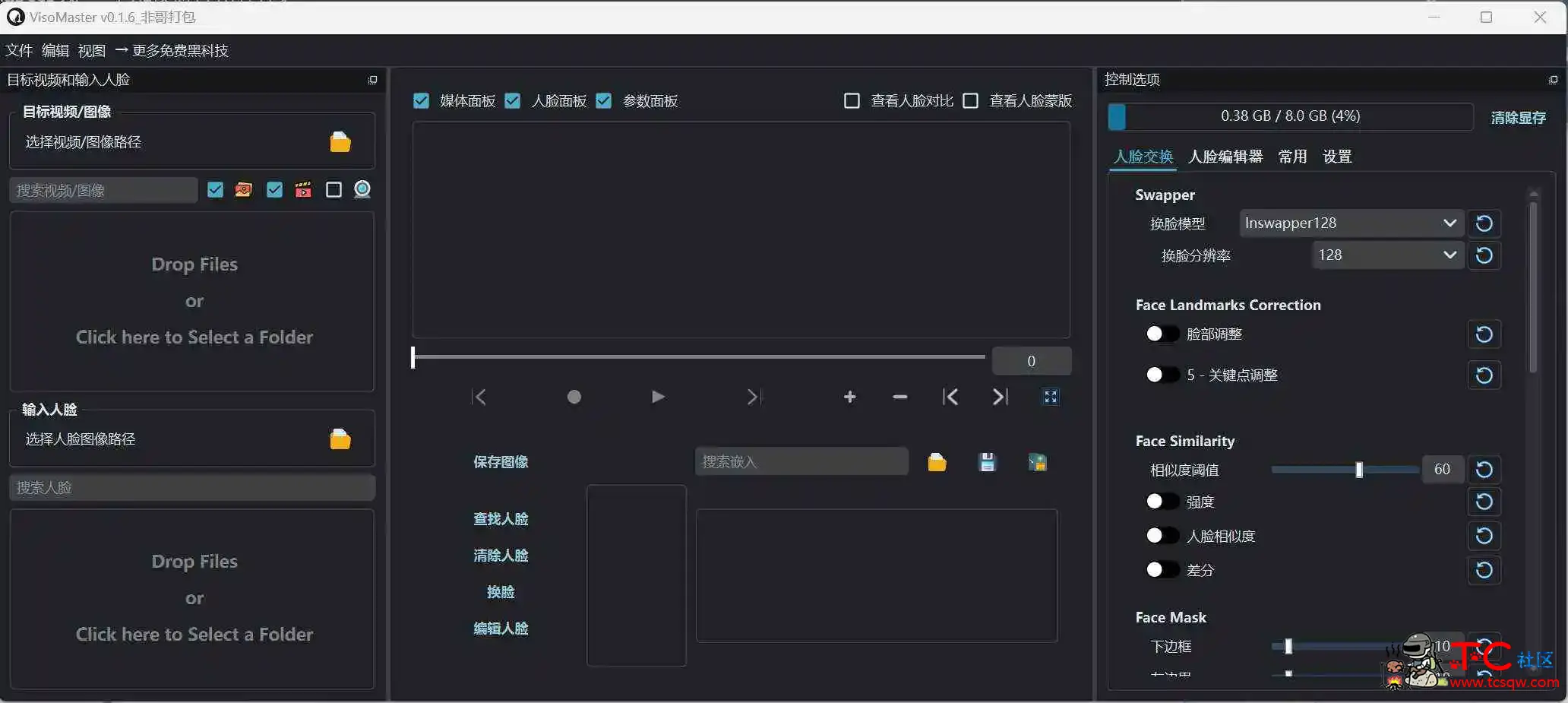Click the save-as embeddings icon
Image resolution: width=1568 pixels, height=703 pixels.
point(1037,462)
